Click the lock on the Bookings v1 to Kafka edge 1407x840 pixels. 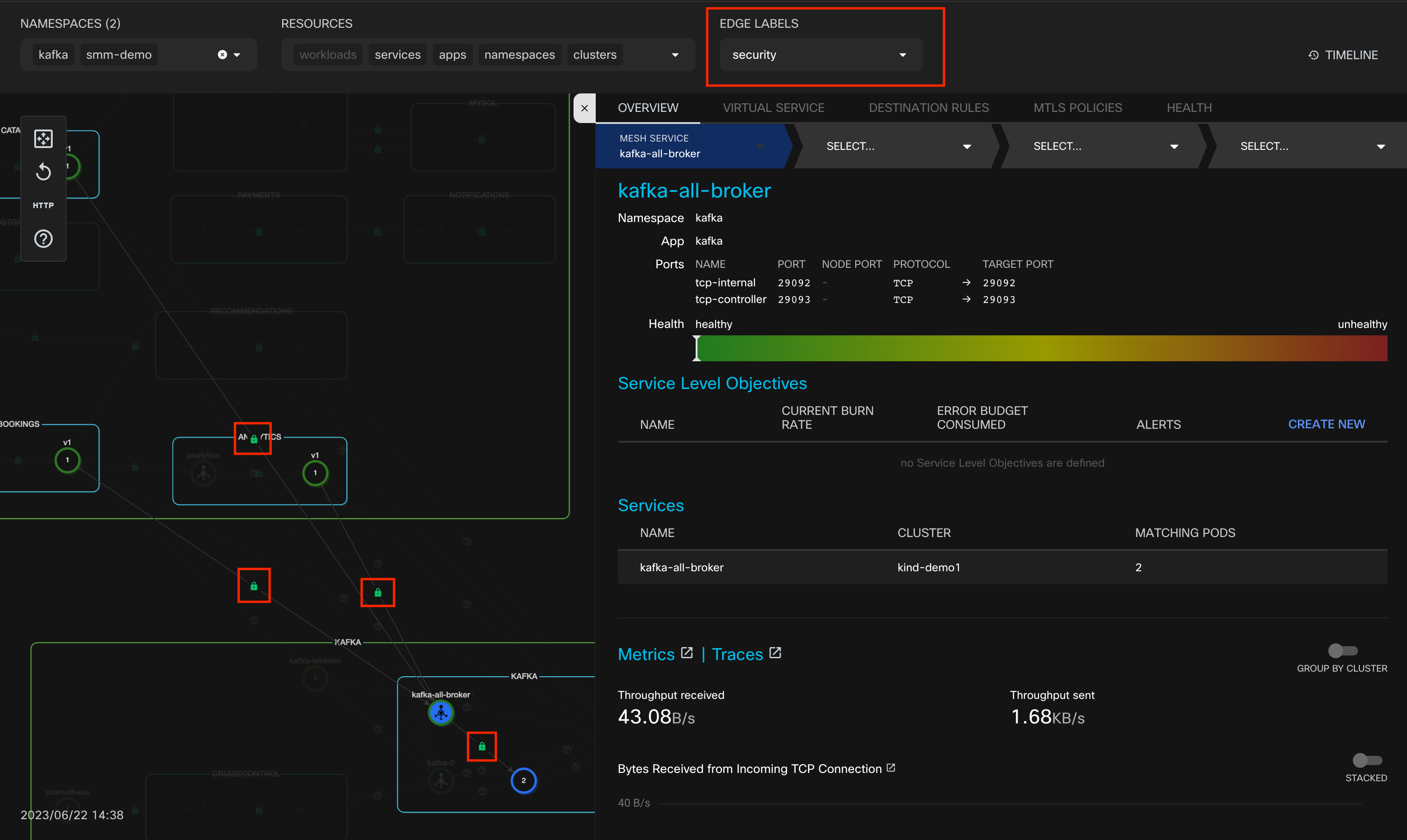point(254,586)
